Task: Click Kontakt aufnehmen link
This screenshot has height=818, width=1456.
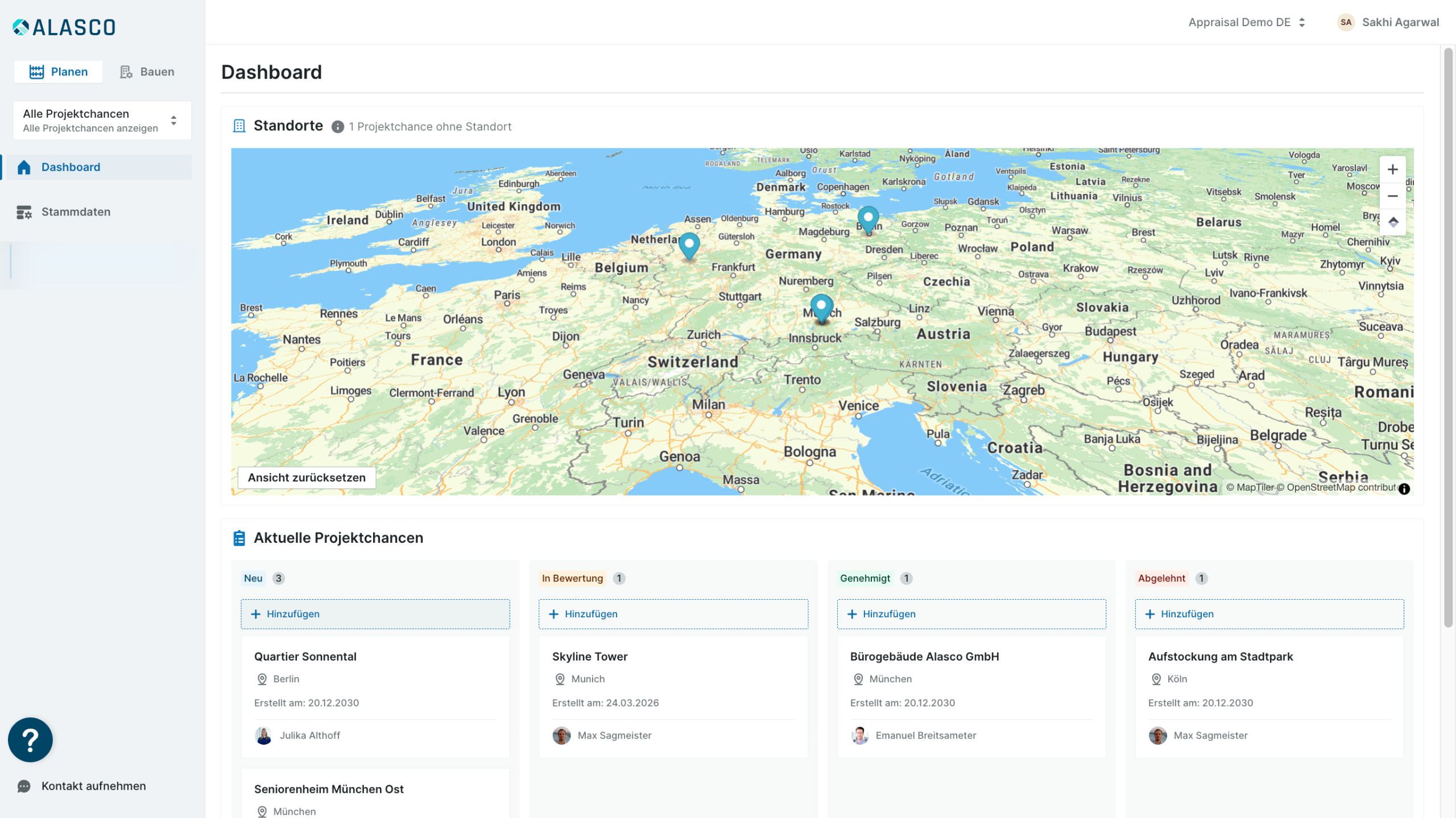Action: (x=93, y=786)
